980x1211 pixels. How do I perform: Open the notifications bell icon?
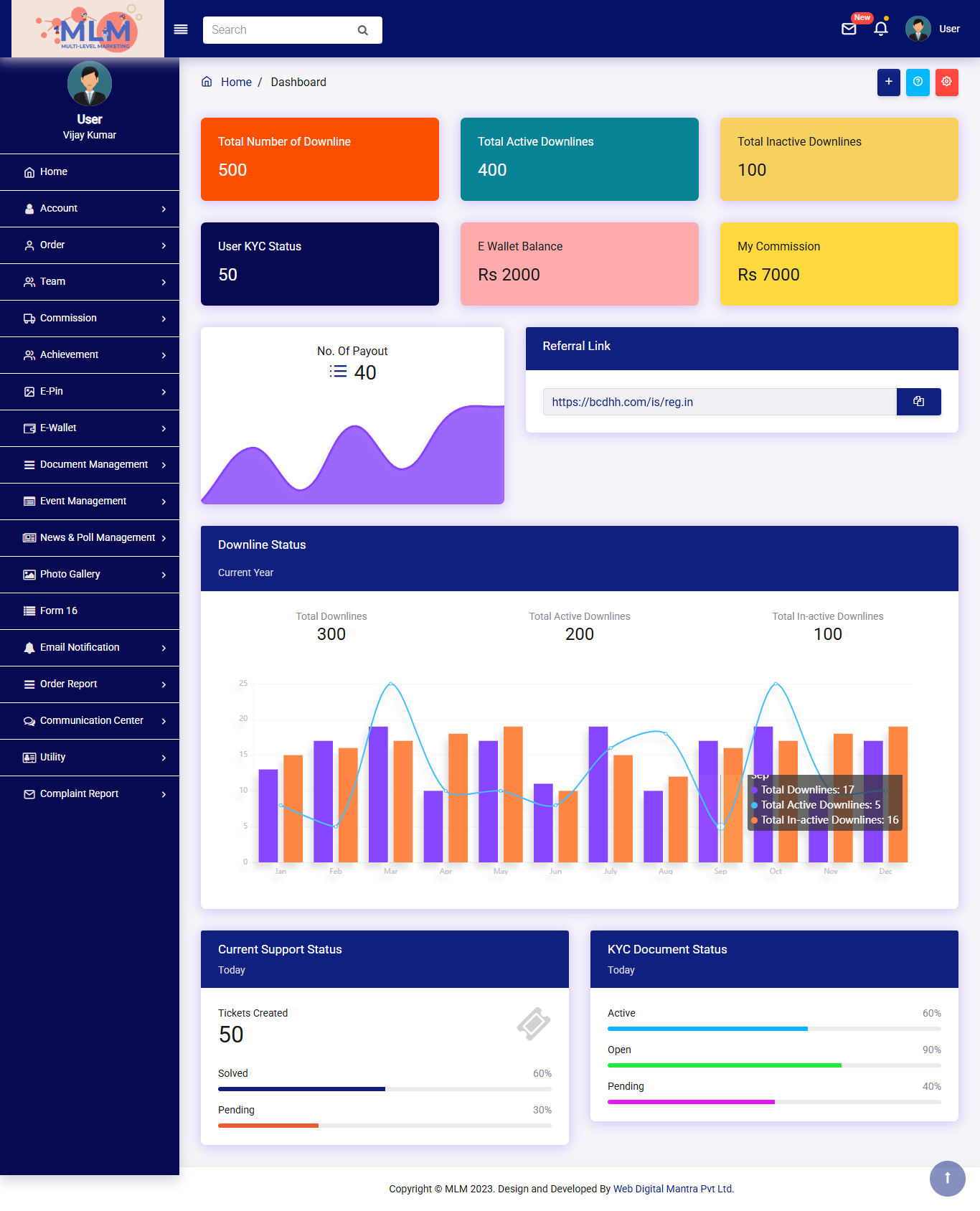tap(881, 29)
